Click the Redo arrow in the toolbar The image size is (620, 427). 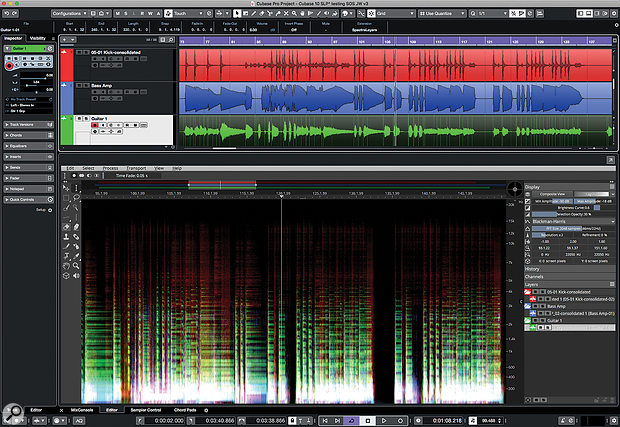(x=15, y=13)
